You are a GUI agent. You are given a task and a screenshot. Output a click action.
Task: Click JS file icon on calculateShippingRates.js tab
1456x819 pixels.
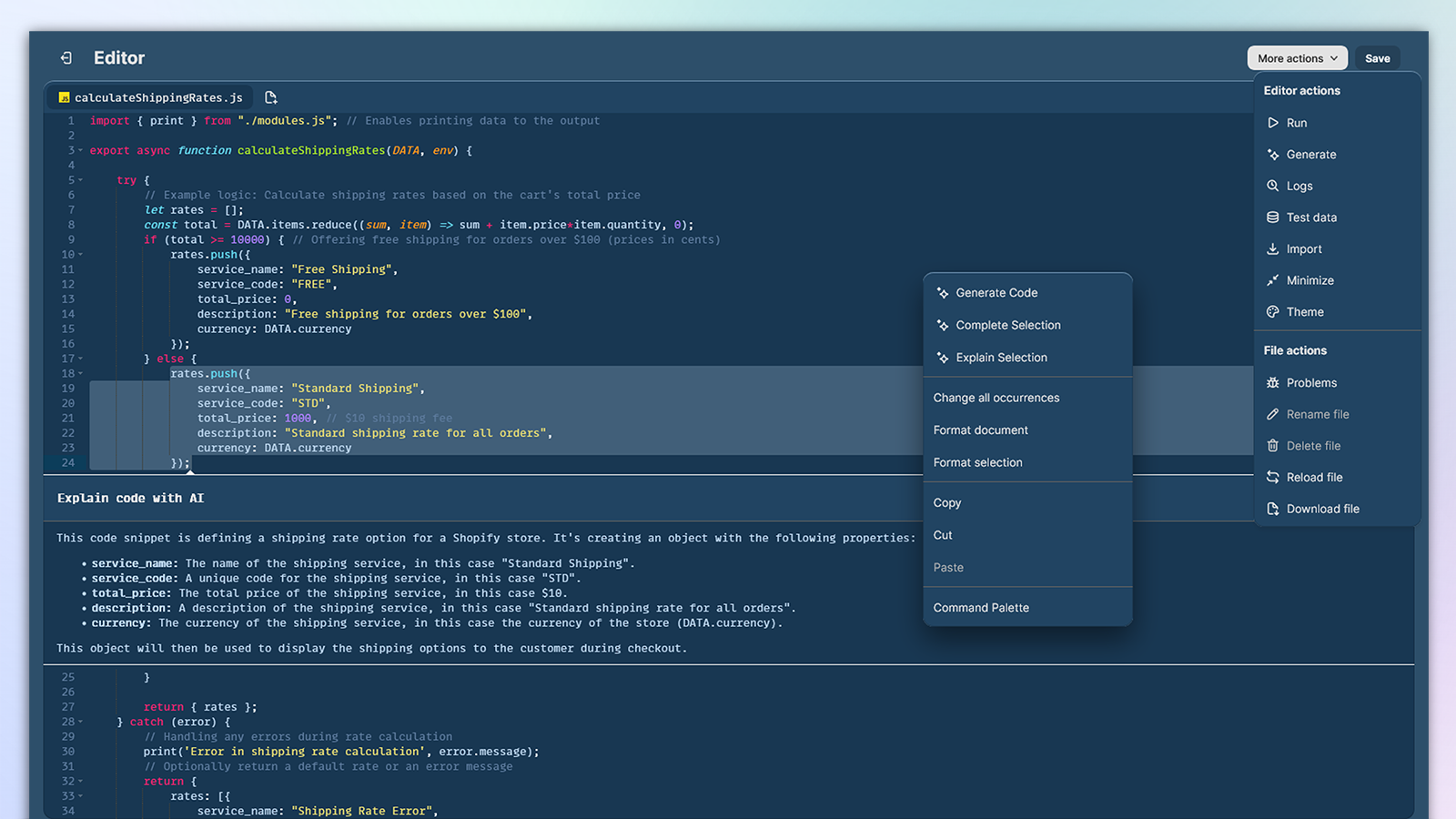[x=64, y=97]
